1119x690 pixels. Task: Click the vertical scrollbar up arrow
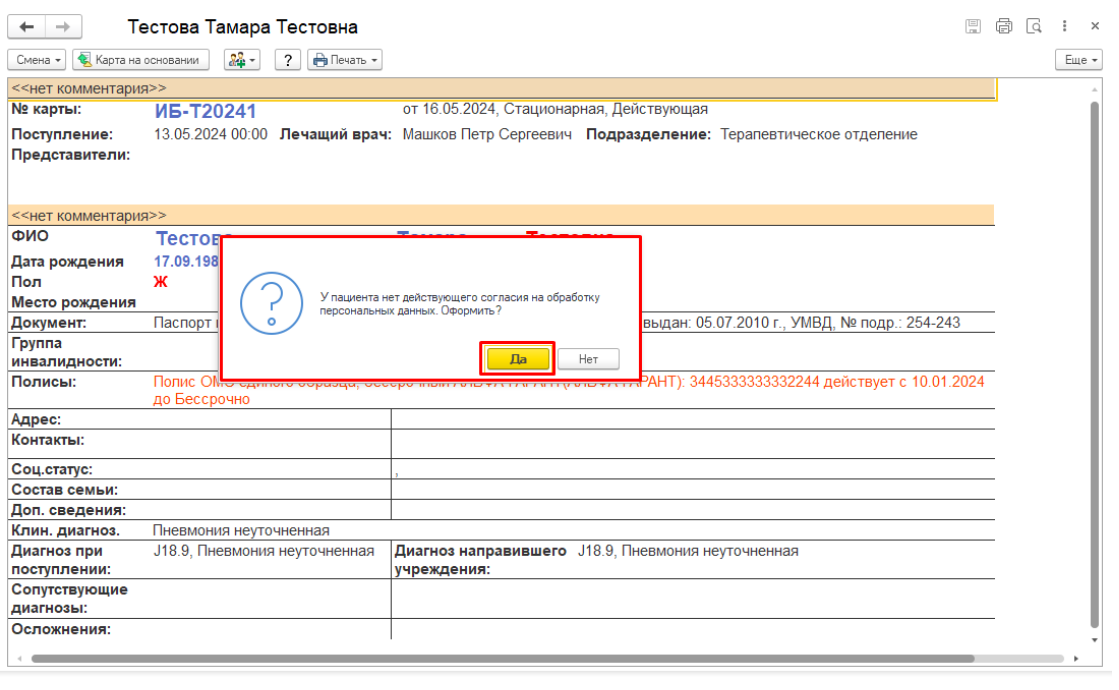pyautogui.click(x=1094, y=87)
